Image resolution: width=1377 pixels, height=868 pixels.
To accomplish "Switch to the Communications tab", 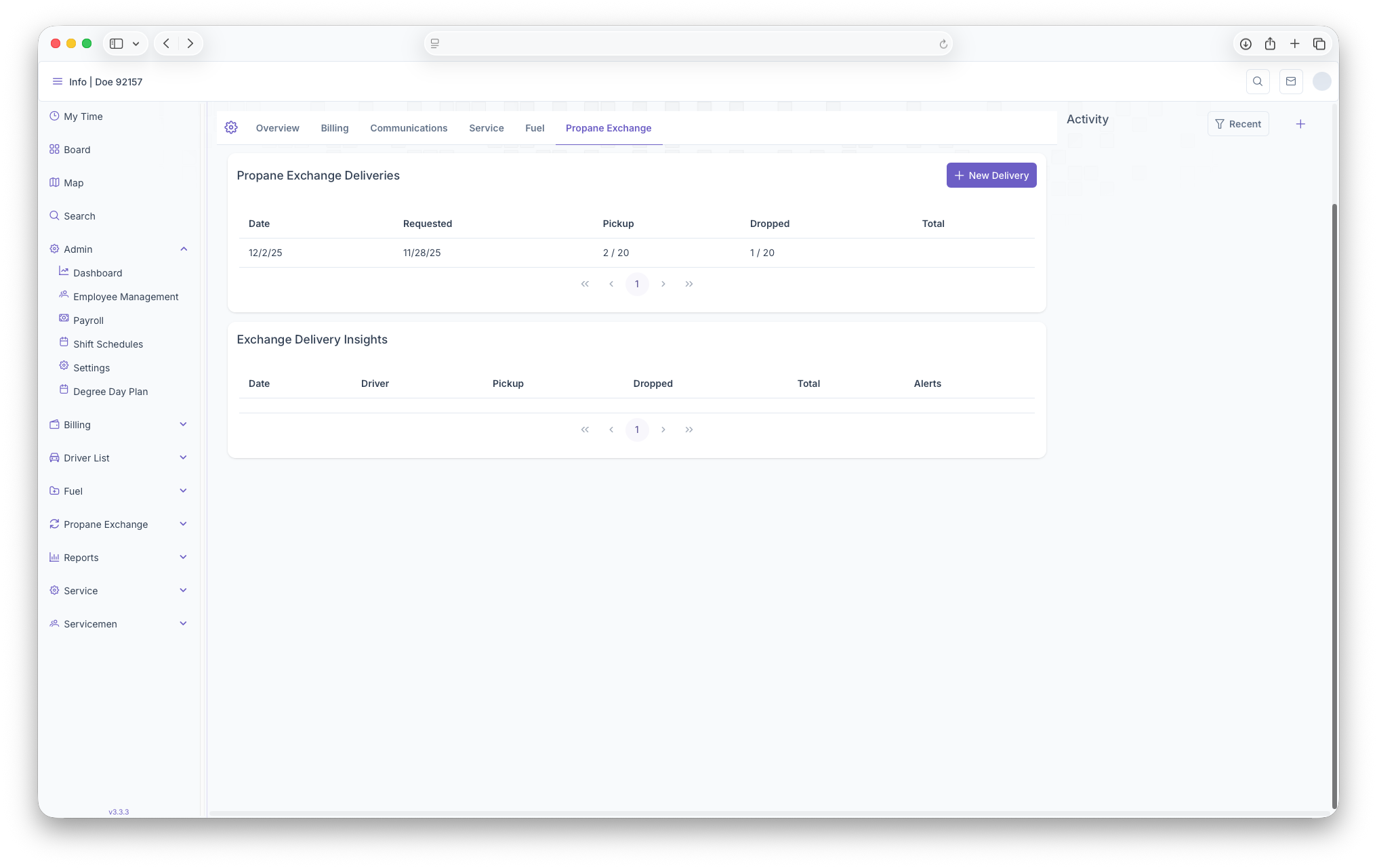I will click(x=409, y=128).
